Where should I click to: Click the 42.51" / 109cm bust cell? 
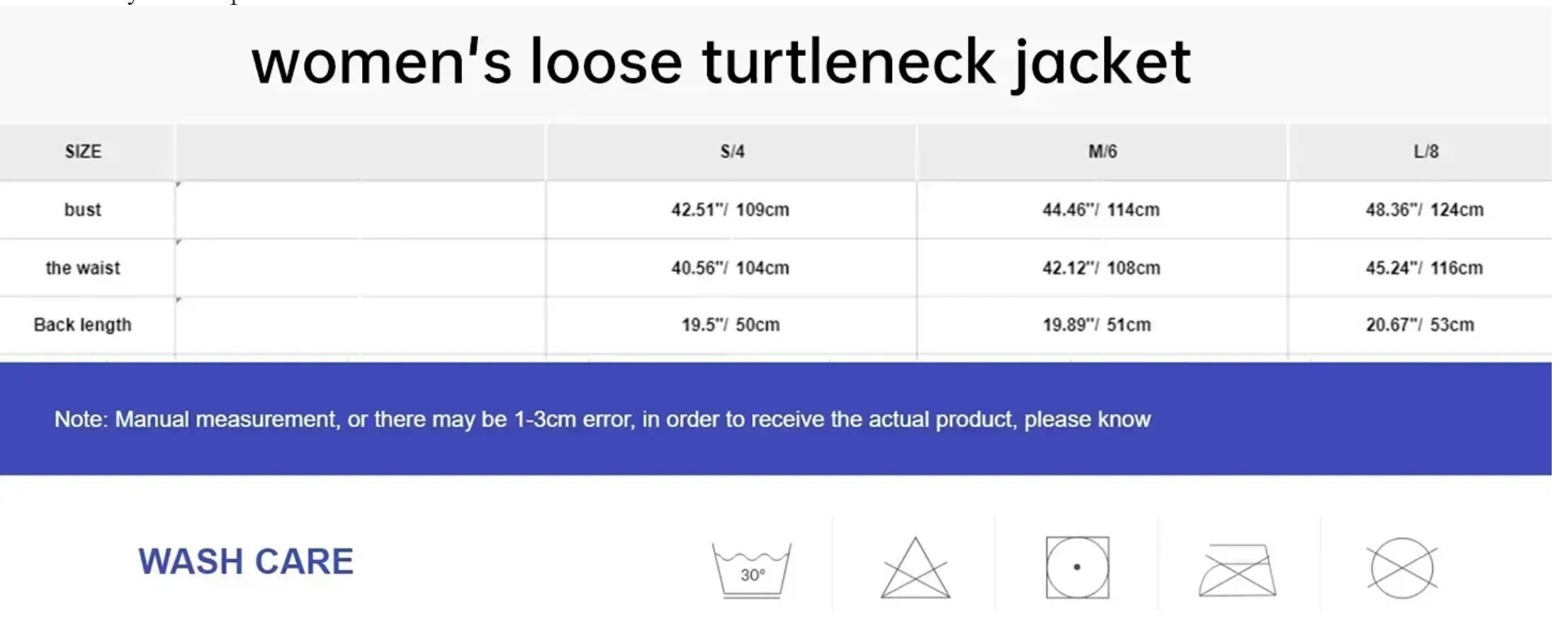[x=731, y=210]
